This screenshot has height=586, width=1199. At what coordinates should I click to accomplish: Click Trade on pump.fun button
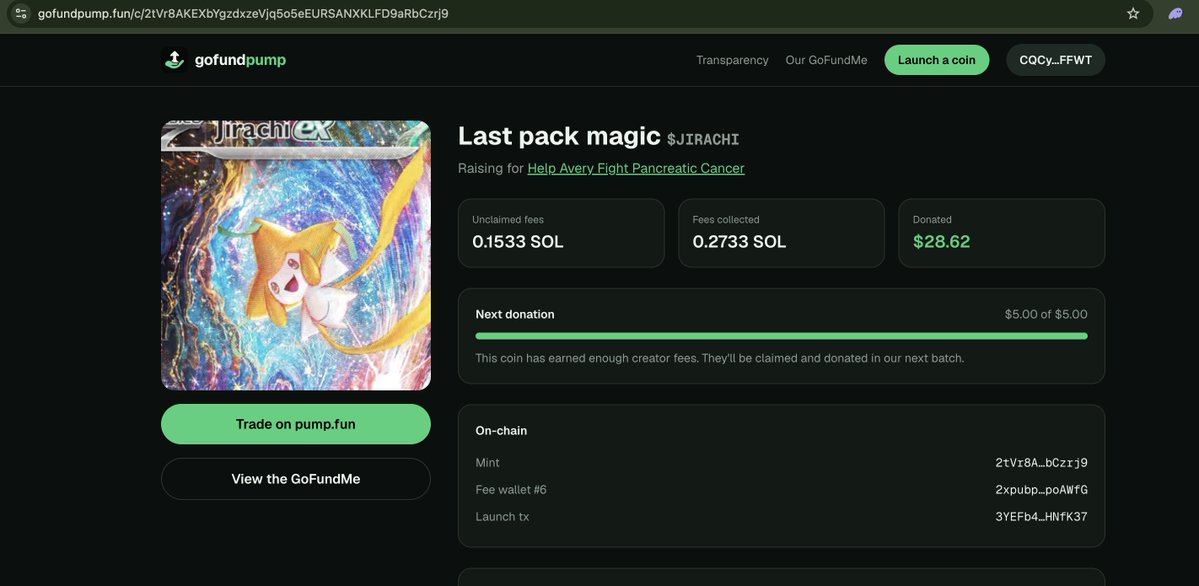pyautogui.click(x=296, y=424)
